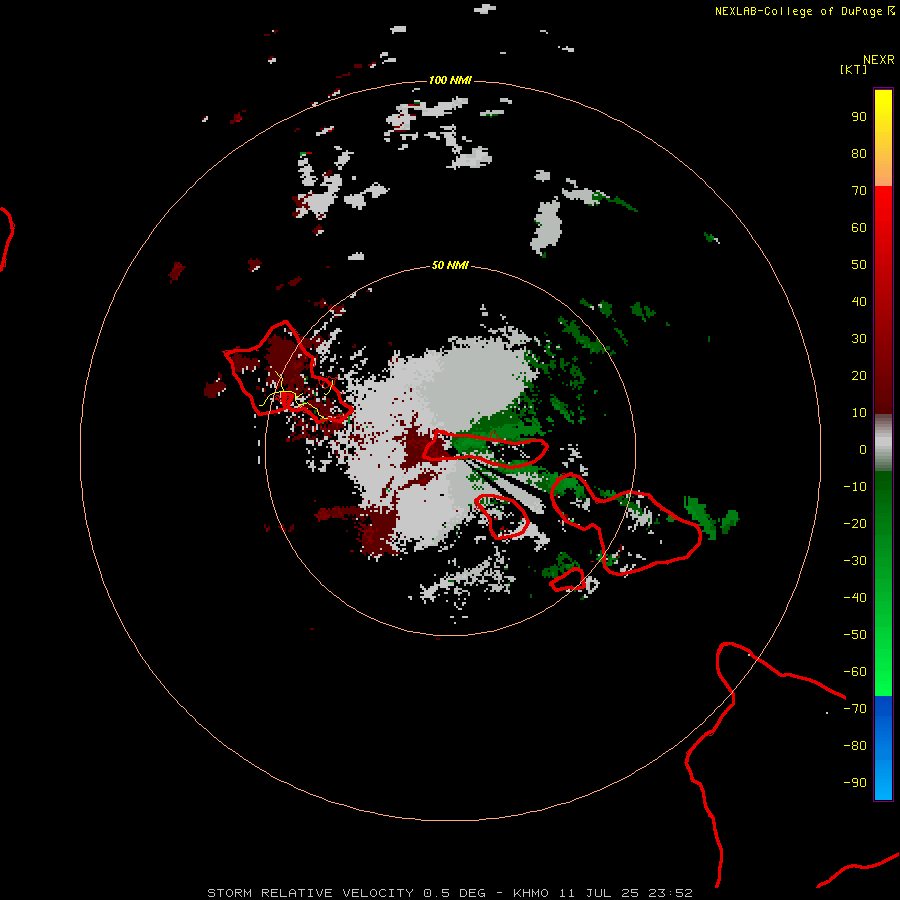Click the 20 value on velocity scale
The image size is (900, 900).
859,376
